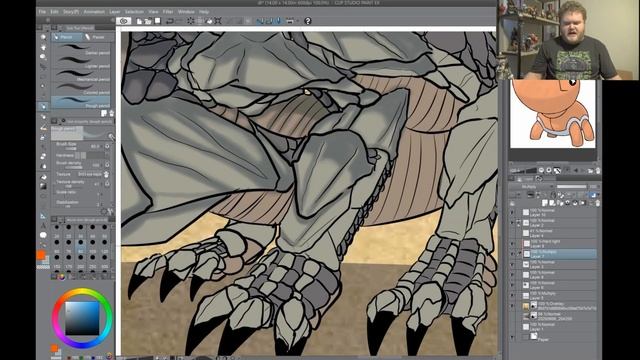Open the Help question mark icon
Screen dimensions: 640x360
tap(308, 21)
